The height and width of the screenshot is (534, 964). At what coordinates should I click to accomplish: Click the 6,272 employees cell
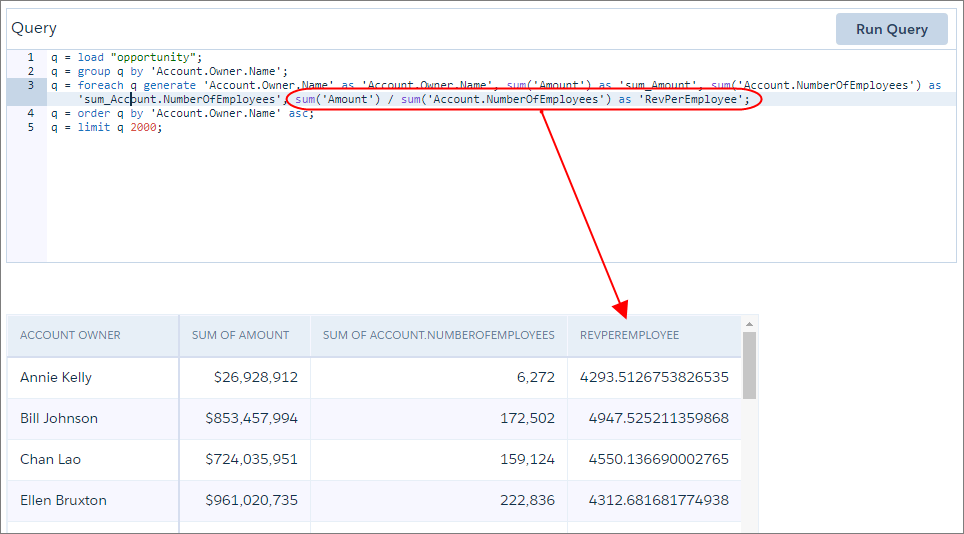[438, 377]
